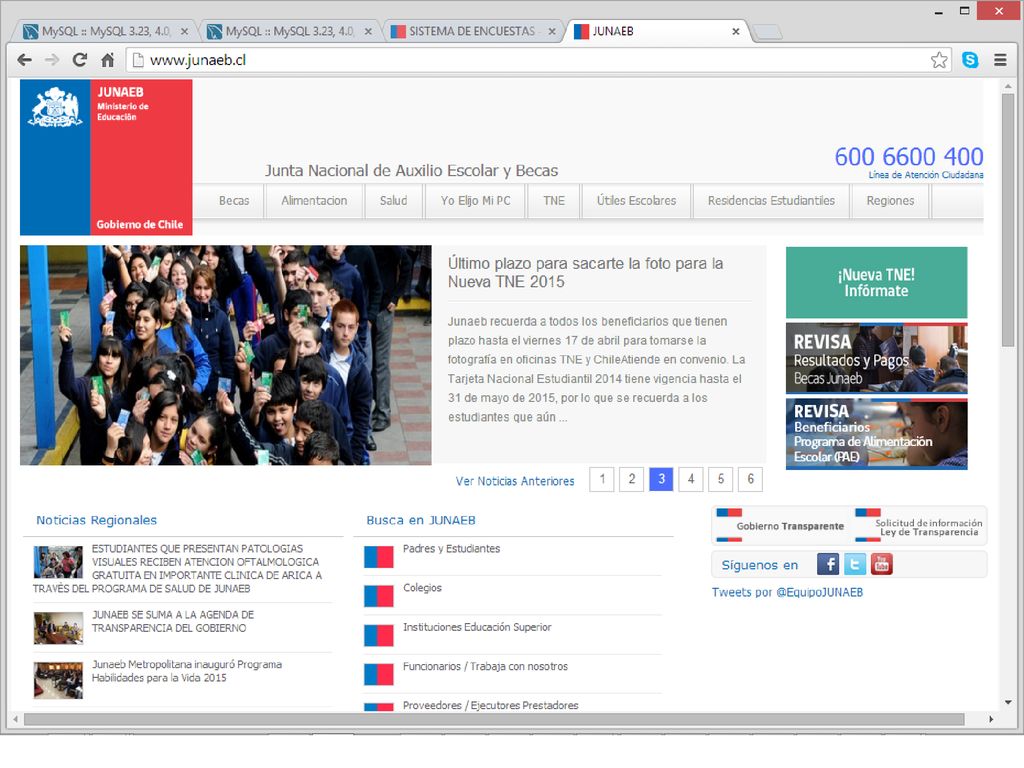The height and width of the screenshot is (768, 1024).
Task: Open JUNAEB's Facebook page icon
Action: 827,564
